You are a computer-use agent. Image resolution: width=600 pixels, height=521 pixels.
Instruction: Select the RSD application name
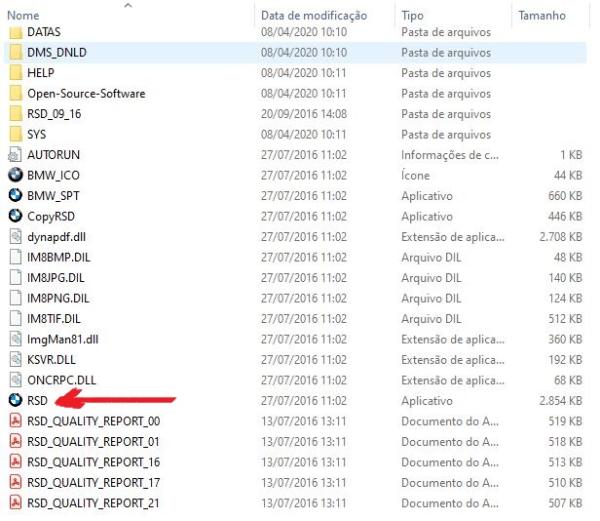click(37, 401)
